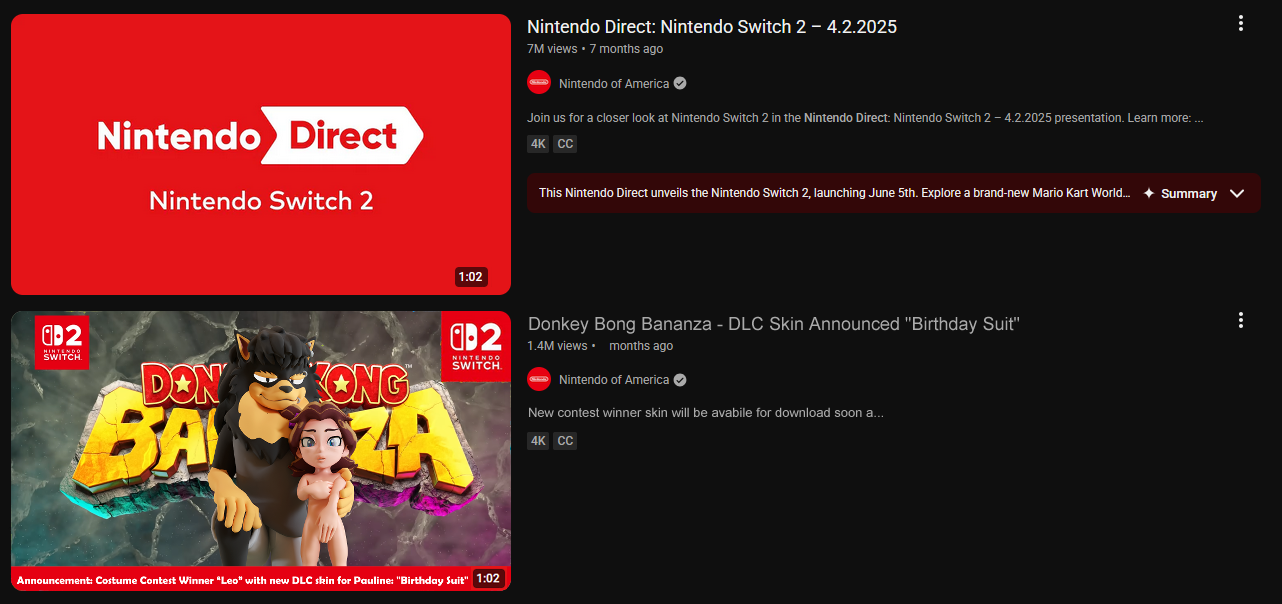Click the 4K badge on Nintendo Direct video
The image size is (1282, 604).
538,144
